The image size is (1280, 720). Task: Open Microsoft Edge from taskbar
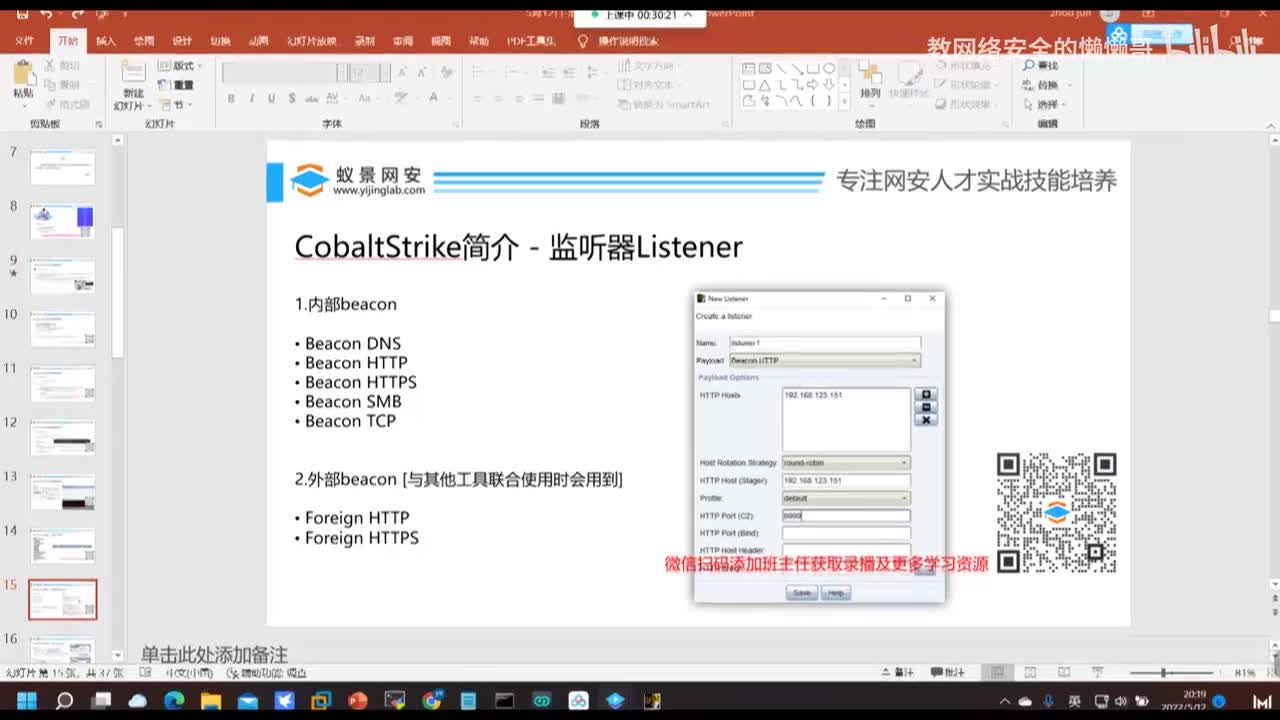[x=174, y=700]
